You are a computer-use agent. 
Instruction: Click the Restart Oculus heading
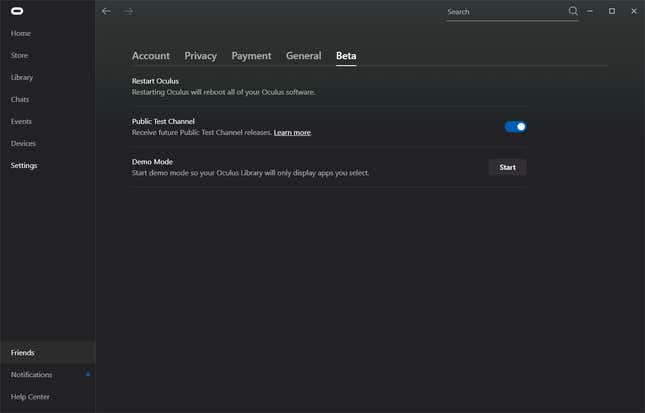point(155,81)
